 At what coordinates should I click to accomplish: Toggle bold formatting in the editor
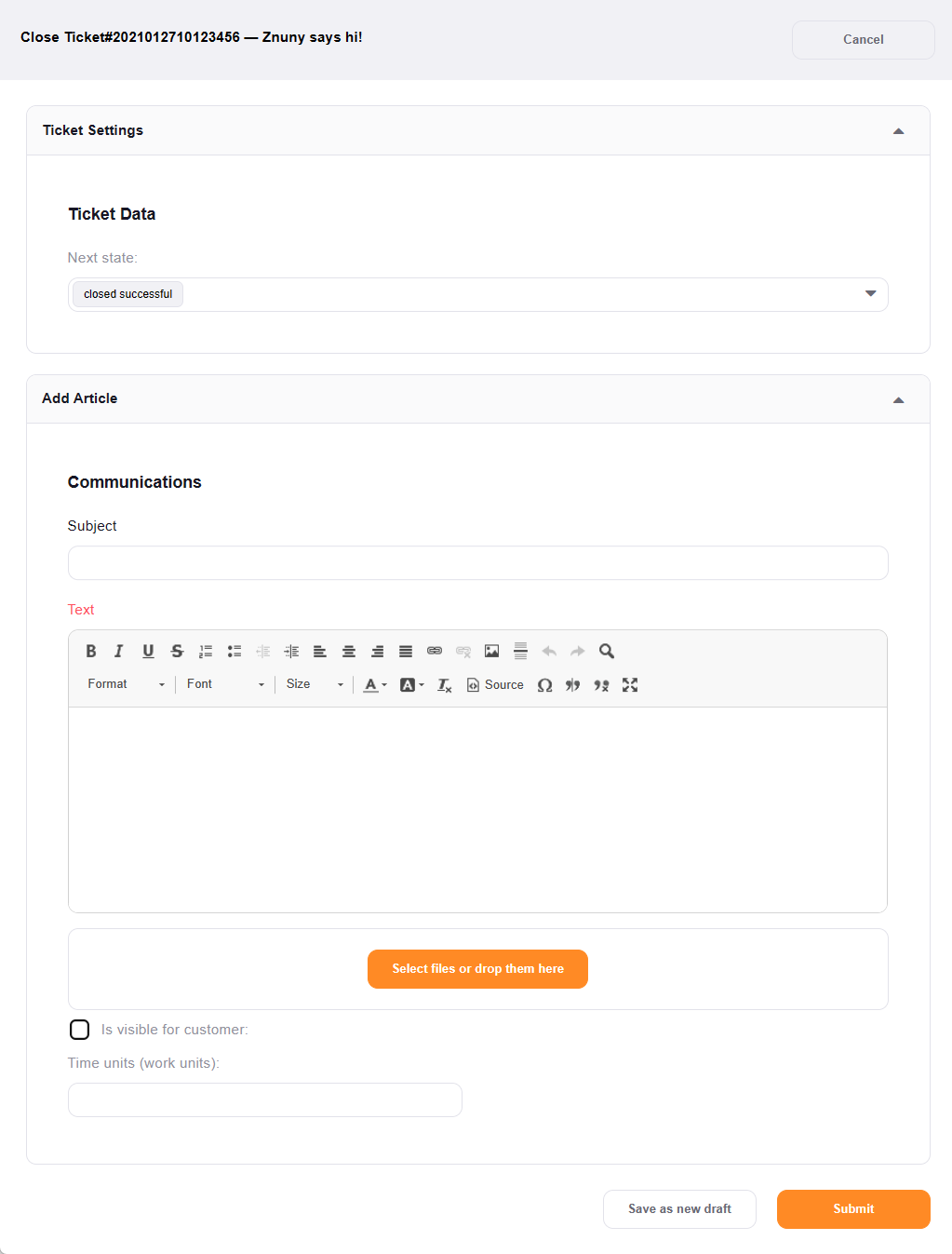[x=91, y=652]
